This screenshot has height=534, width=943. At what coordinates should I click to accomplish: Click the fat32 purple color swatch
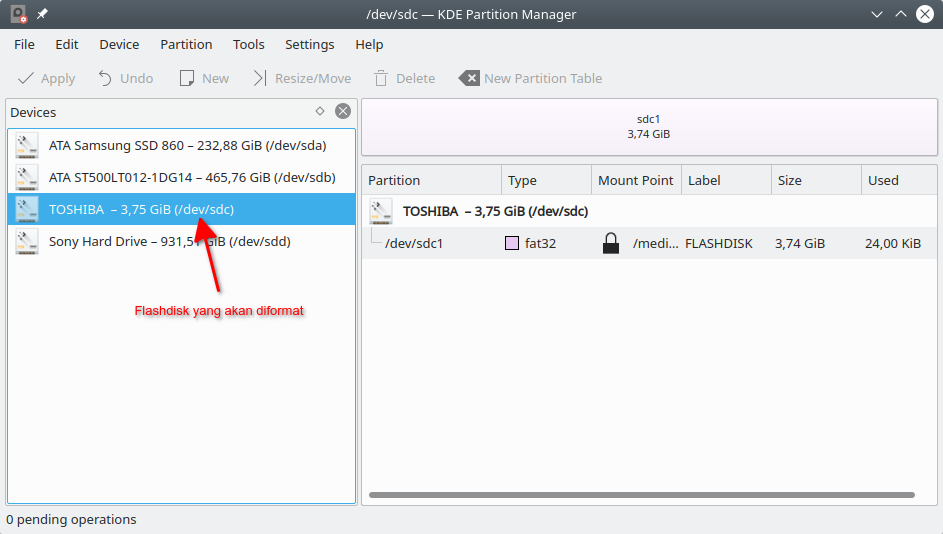(512, 243)
